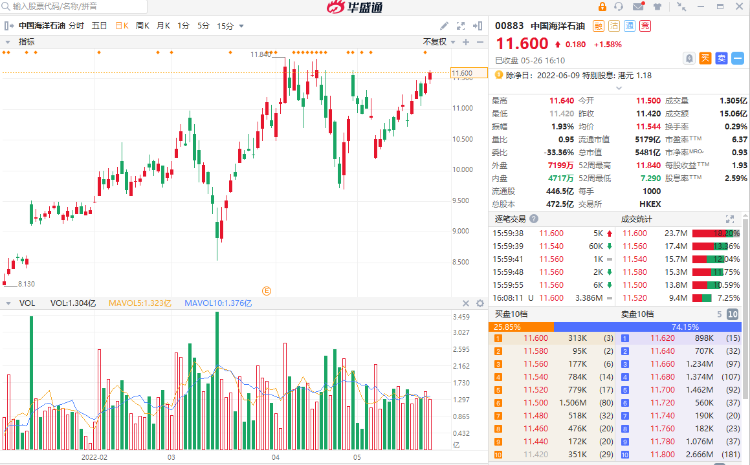Open more intervals dropdown after 15分
Image resolution: width=750 pixels, height=465 pixels.
[x=241, y=26]
